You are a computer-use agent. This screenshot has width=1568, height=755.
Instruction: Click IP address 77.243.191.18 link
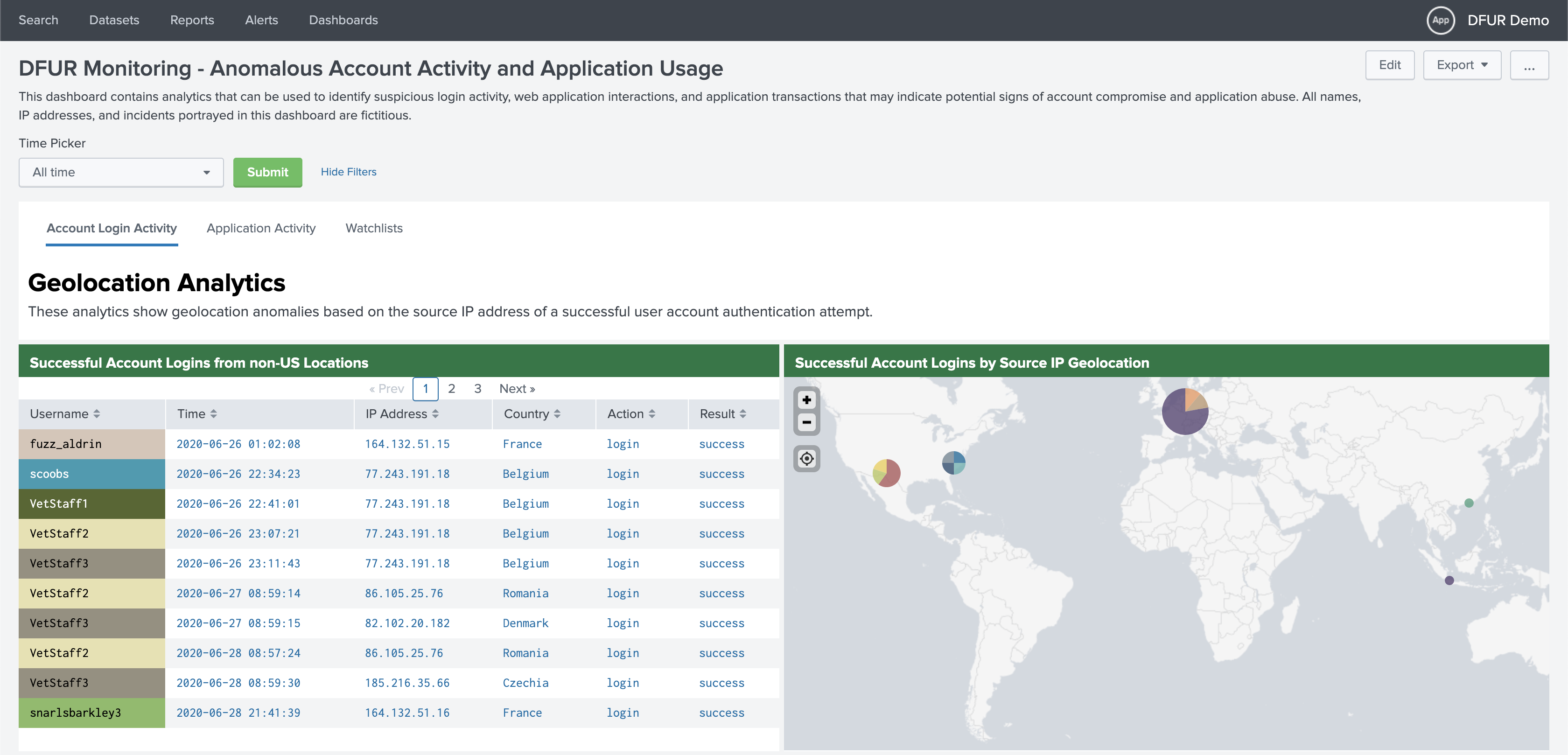[x=407, y=473]
